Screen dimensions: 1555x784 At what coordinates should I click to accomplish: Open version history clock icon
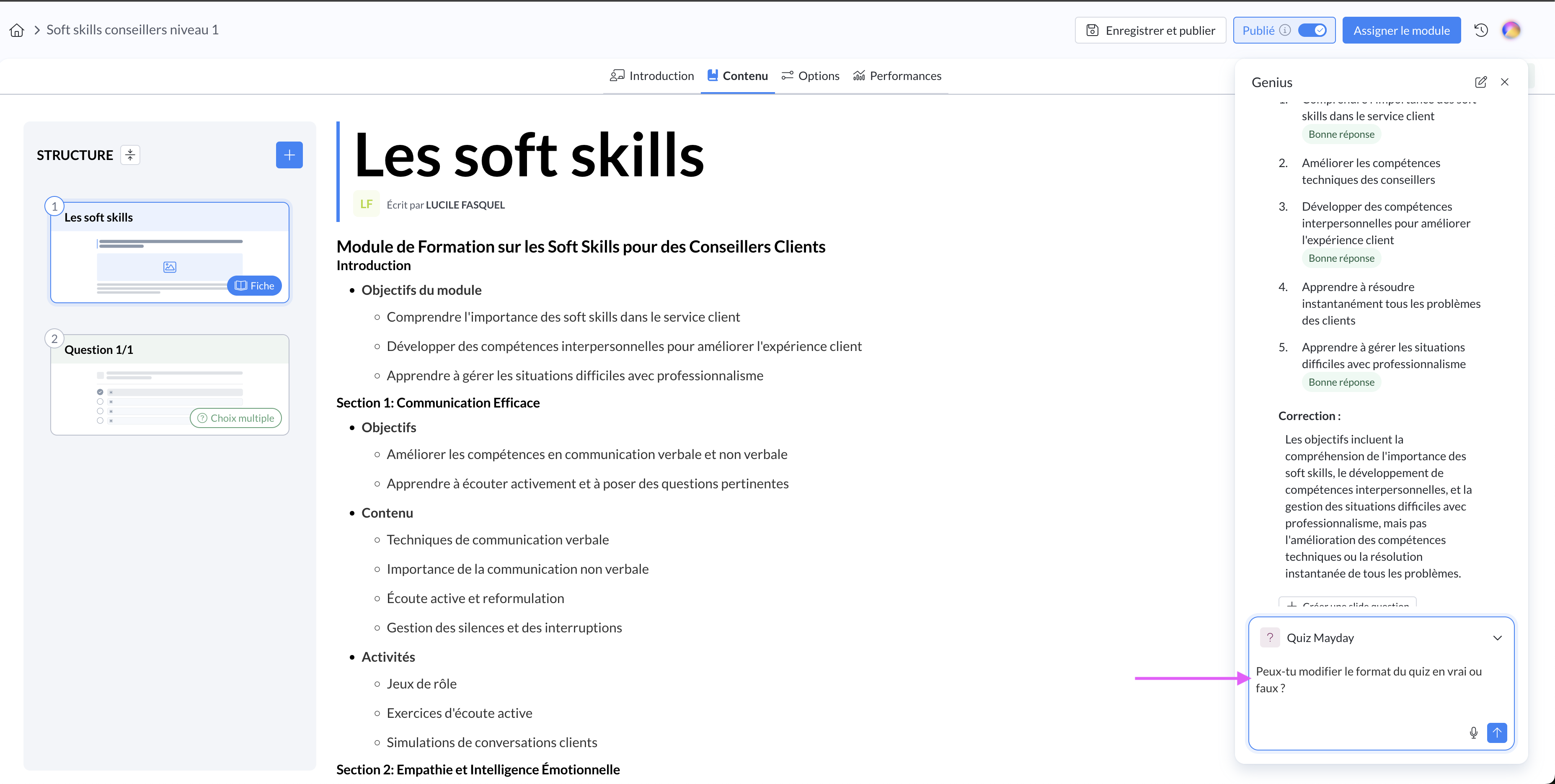[x=1481, y=30]
